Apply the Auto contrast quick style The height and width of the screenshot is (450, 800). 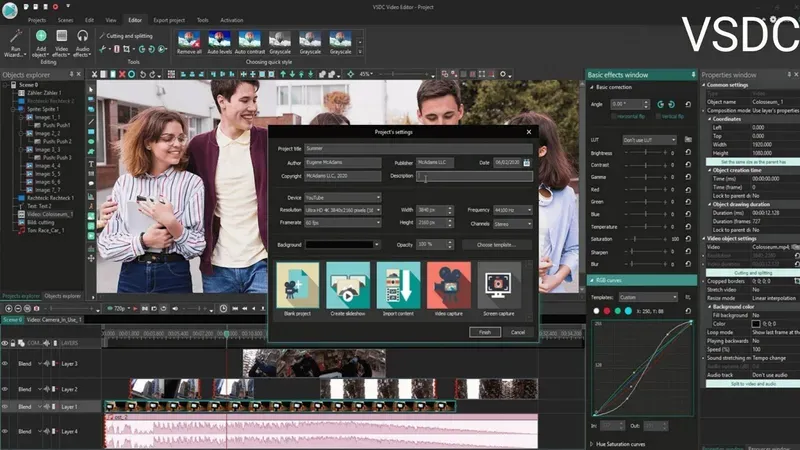tap(249, 42)
